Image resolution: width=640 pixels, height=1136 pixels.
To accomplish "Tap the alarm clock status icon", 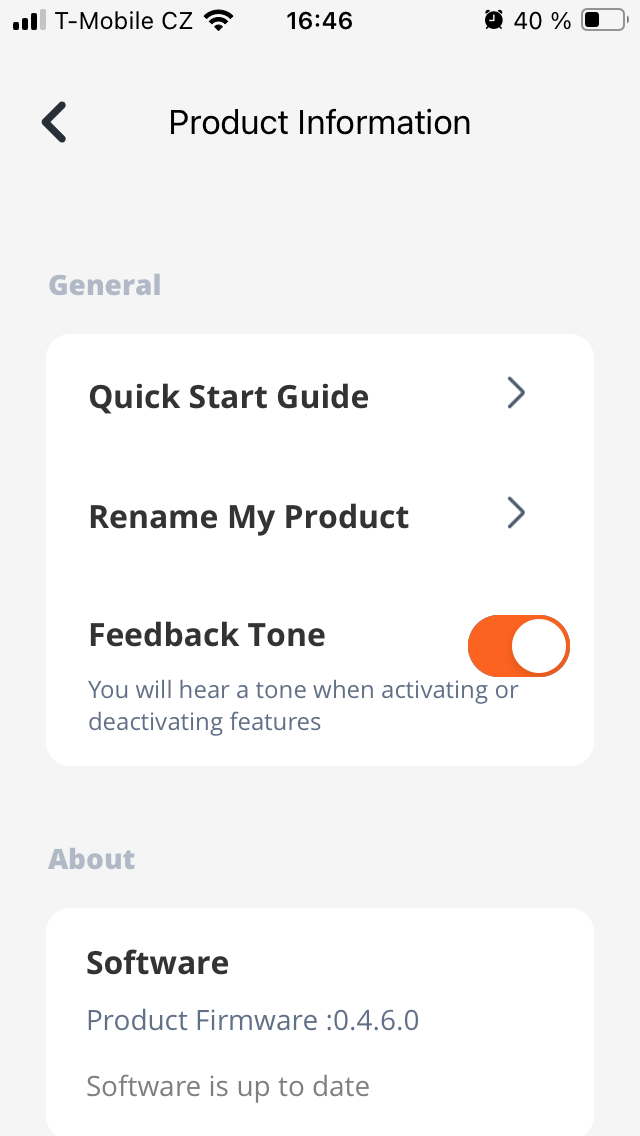I will (493, 20).
